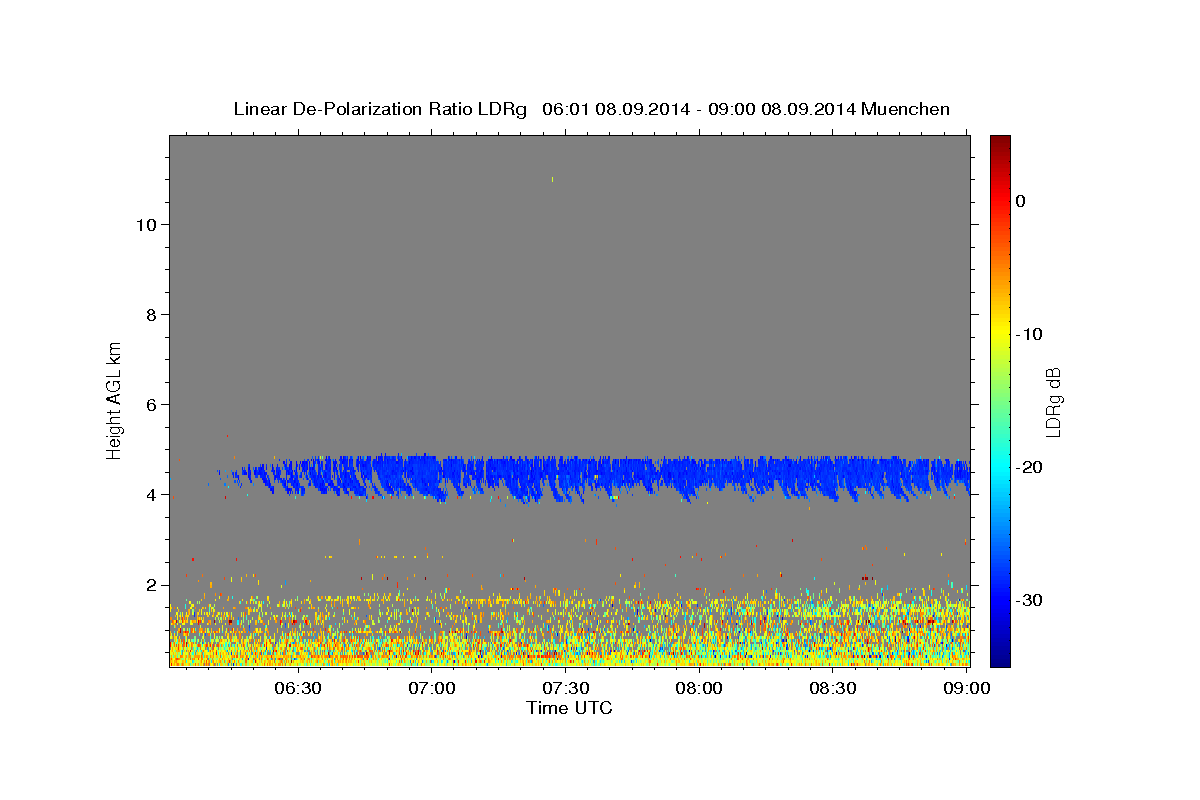Click the 08:00 time tick label

point(699,688)
